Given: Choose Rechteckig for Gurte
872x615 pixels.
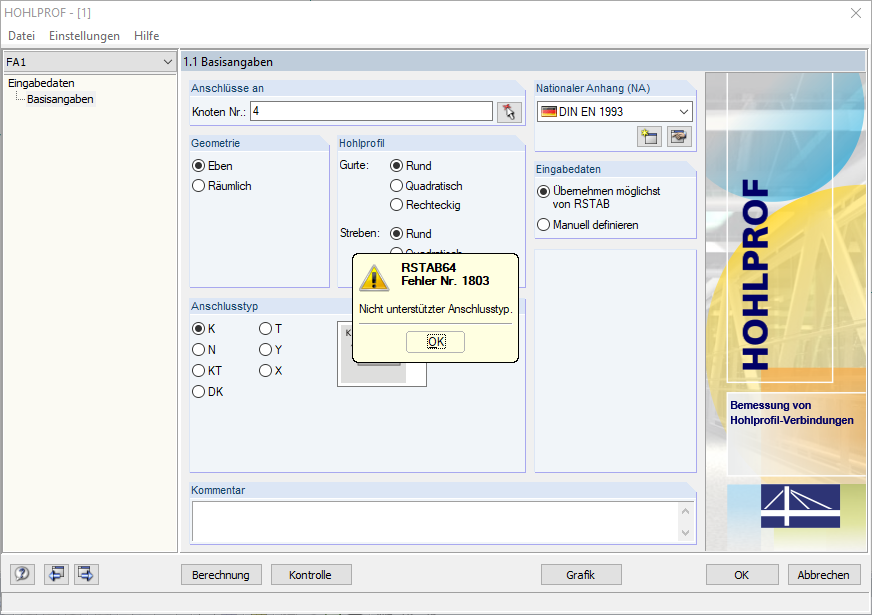Looking at the screenshot, I should (425, 205).
